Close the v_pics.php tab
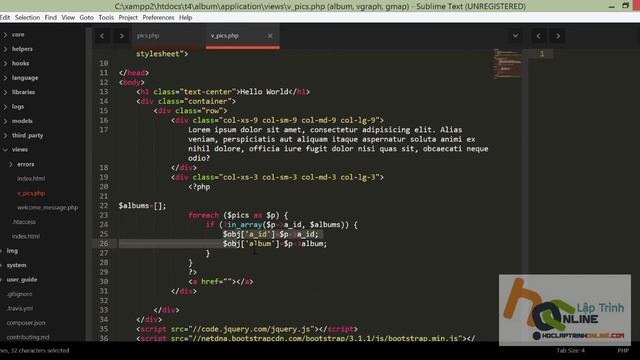Viewport: 640px width, 360px height. pyautogui.click(x=270, y=36)
